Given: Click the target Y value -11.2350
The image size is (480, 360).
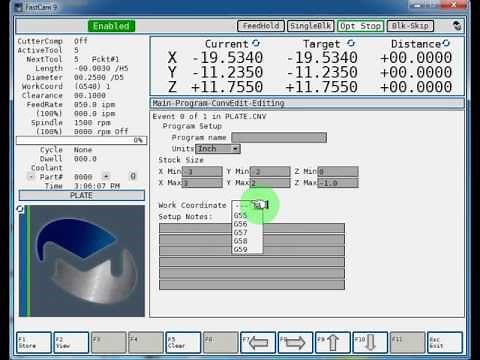Looking at the screenshot, I should point(322,72).
